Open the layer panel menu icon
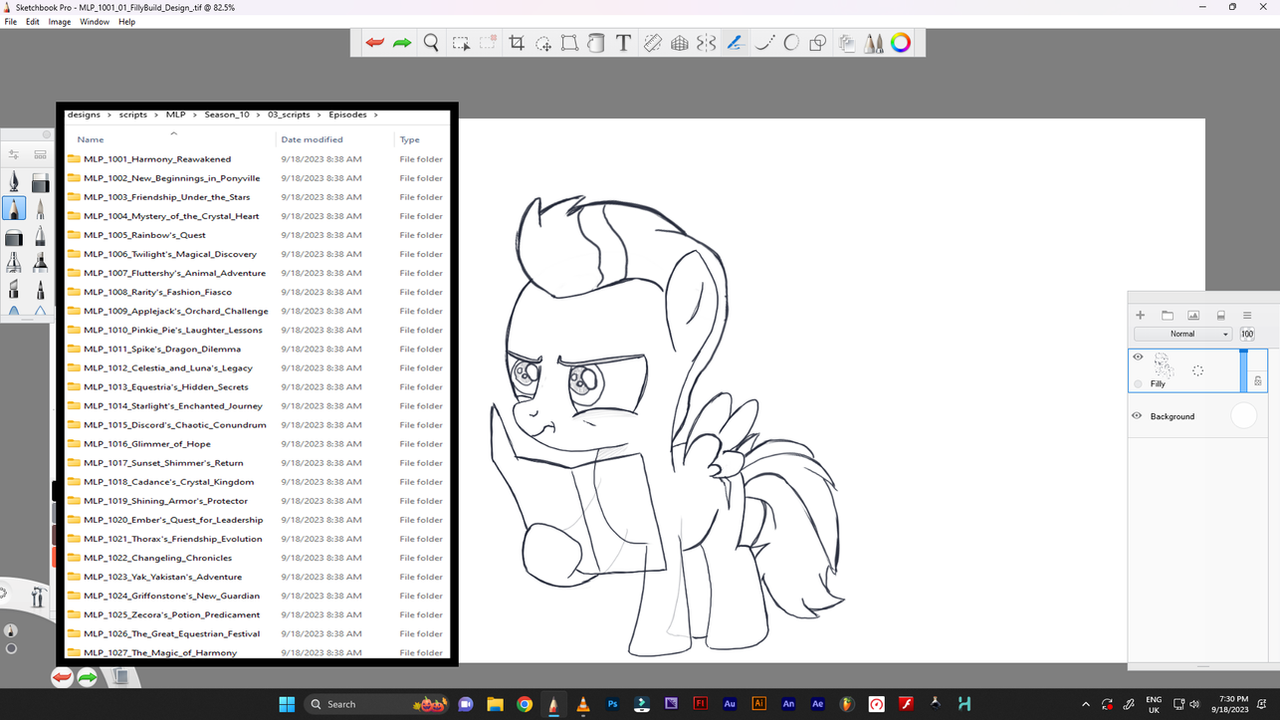Viewport: 1280px width, 720px height. coord(1247,315)
